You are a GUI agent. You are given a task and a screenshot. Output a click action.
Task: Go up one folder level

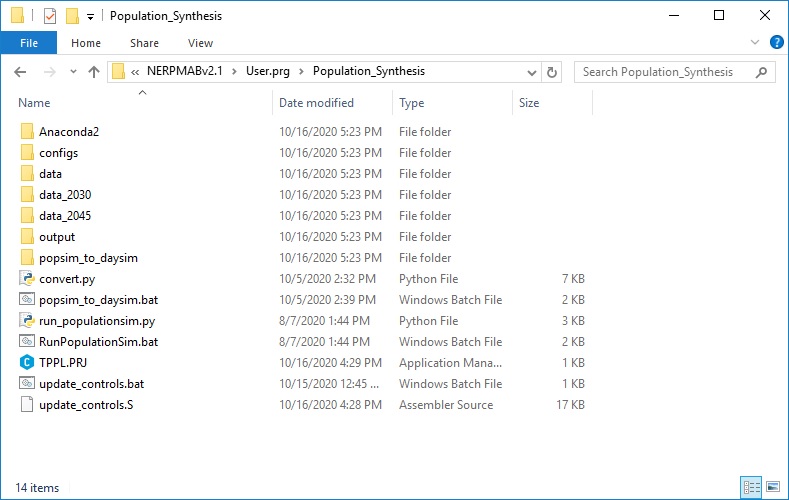(95, 72)
